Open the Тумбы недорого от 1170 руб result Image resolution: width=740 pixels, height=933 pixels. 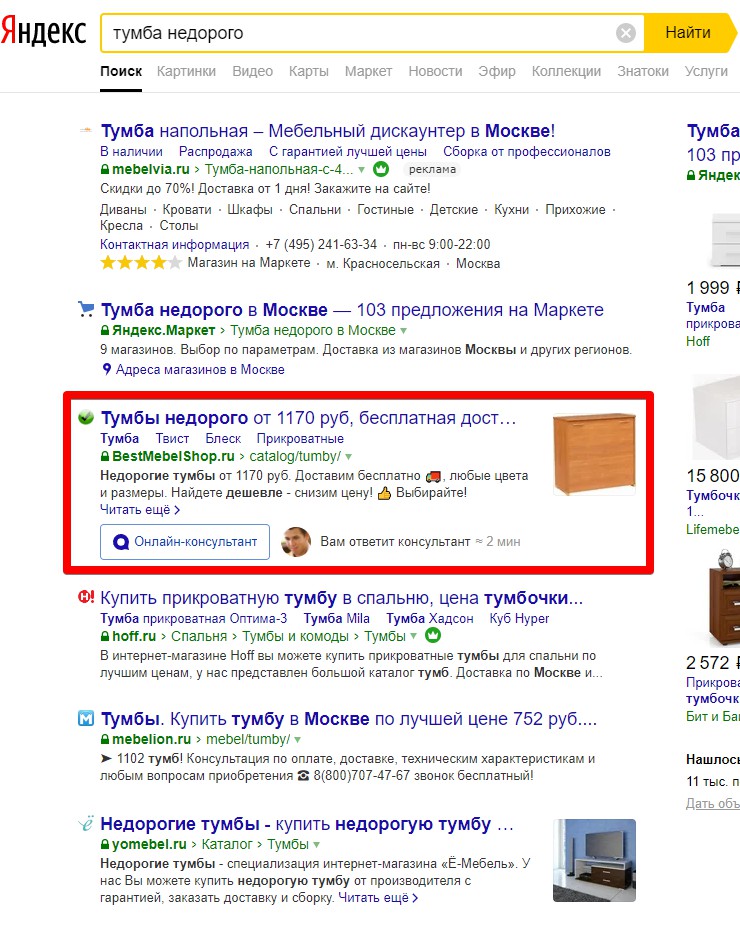click(x=308, y=418)
